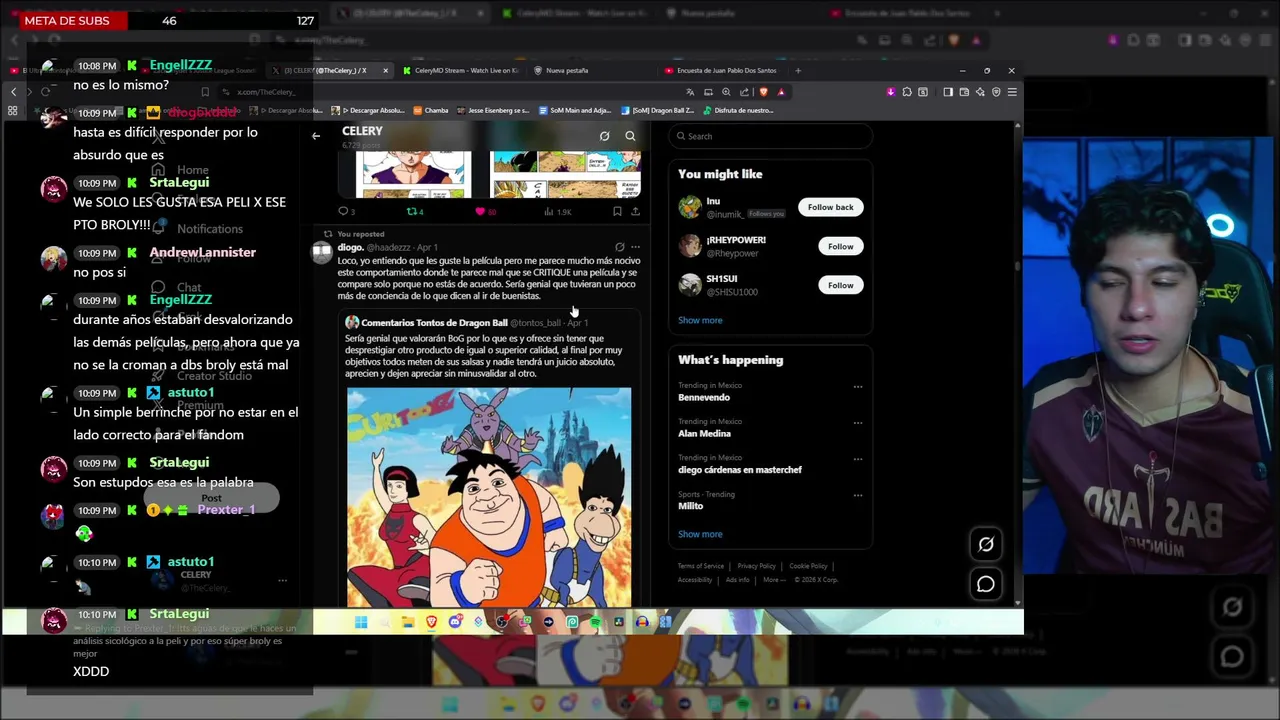This screenshot has width=1280, height=720.
Task: Open Brave browser from the taskbar
Action: click(x=432, y=622)
